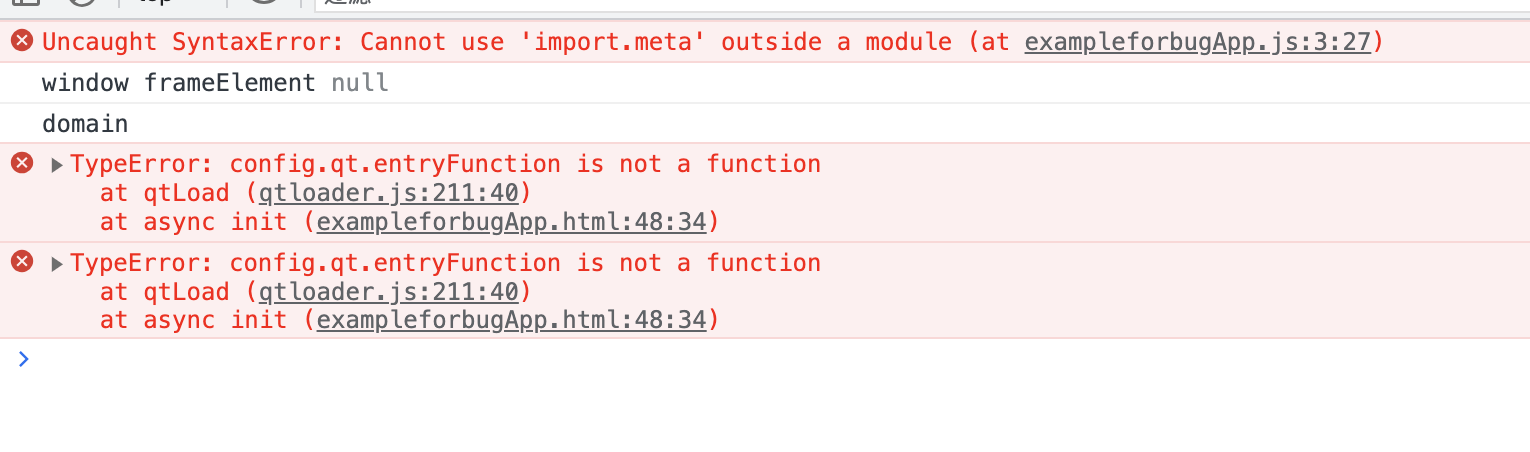
Task: Click the error icon of the first TypeError
Action: pos(22,163)
